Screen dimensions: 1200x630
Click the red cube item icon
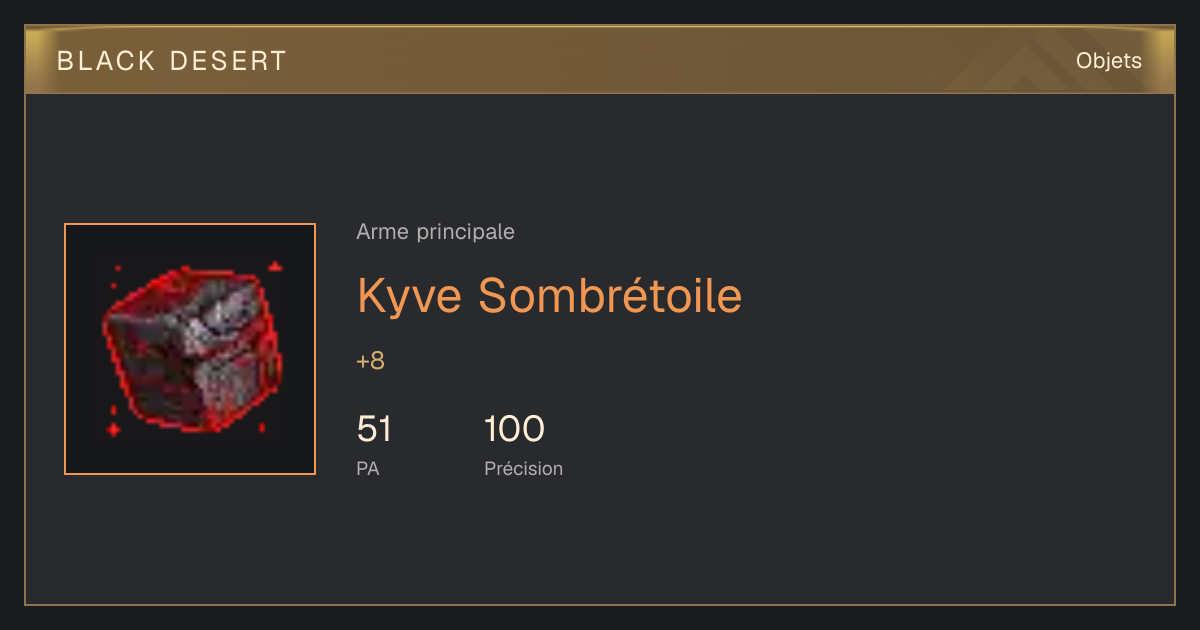(x=190, y=349)
